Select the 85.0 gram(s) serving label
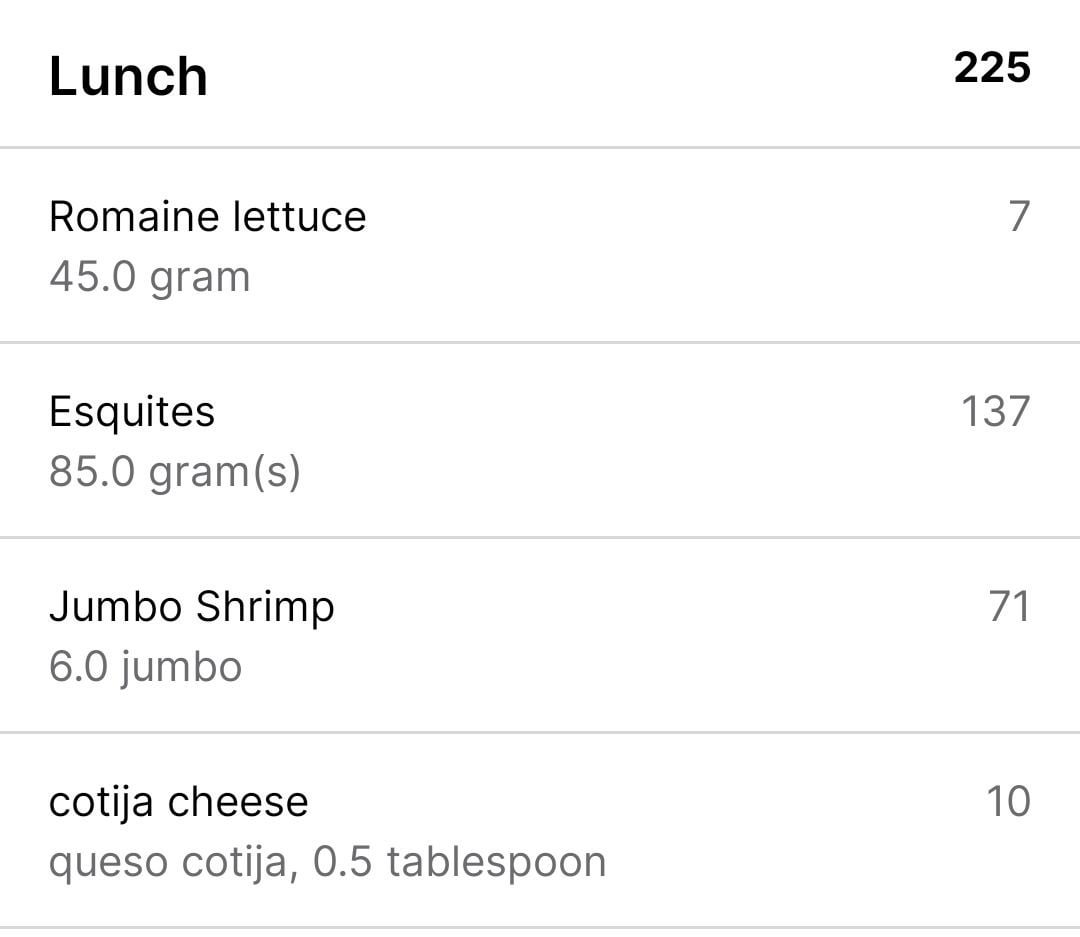The height and width of the screenshot is (937, 1080). click(175, 473)
